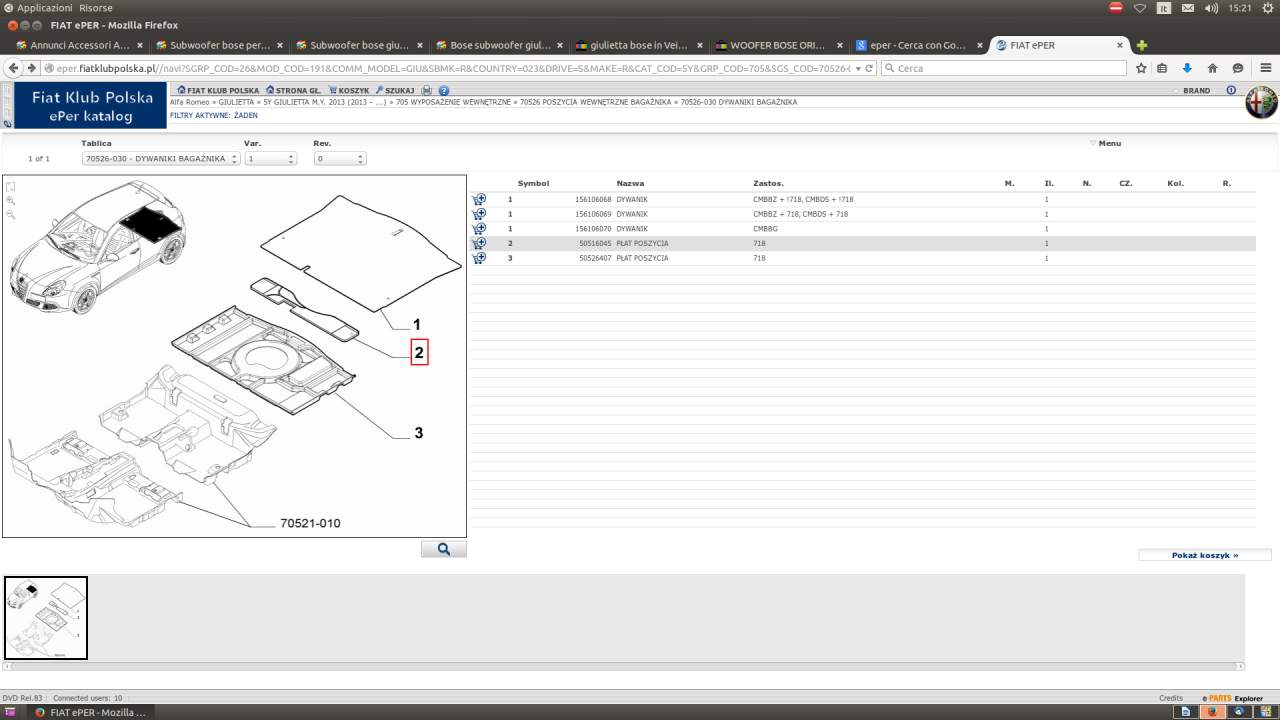Open the ePER help question-mark icon
The image size is (1280, 720).
pos(444,90)
